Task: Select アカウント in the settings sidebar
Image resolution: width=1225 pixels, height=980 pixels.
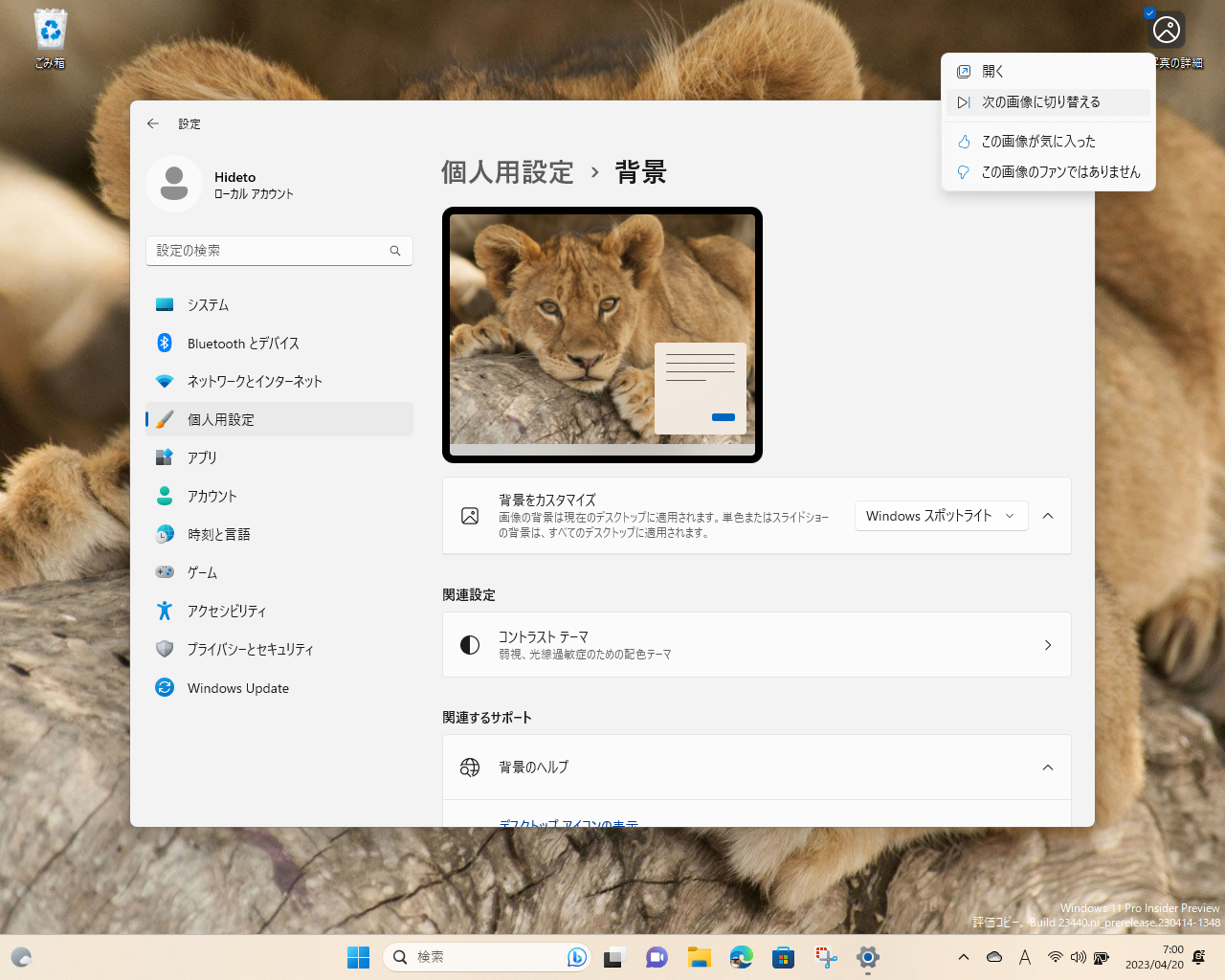Action: click(212, 496)
